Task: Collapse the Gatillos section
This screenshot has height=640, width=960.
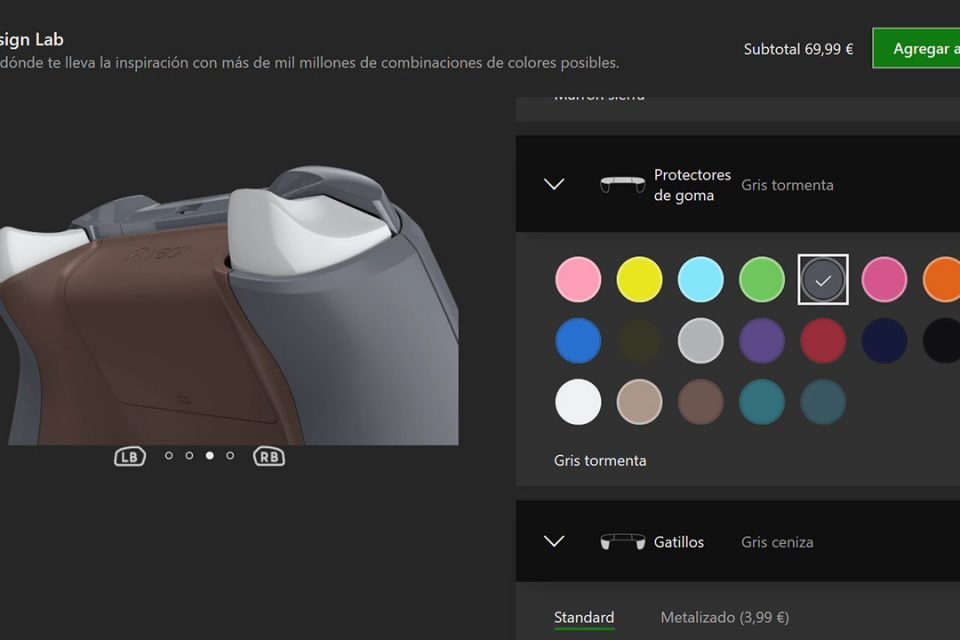Action: pyautogui.click(x=554, y=541)
